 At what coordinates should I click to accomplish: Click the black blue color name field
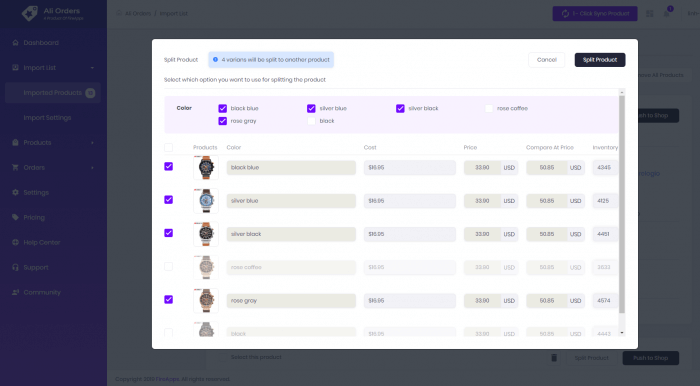coord(291,167)
